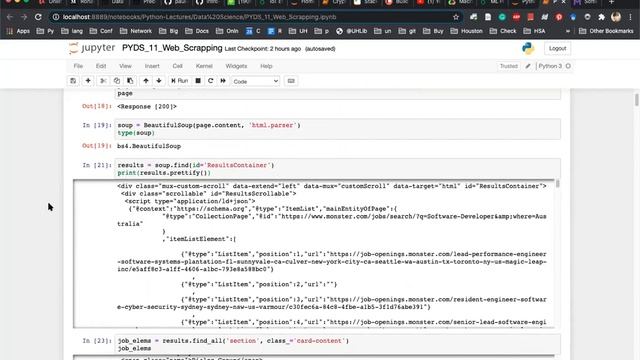Open the lang bookmarks folder

[72, 31]
